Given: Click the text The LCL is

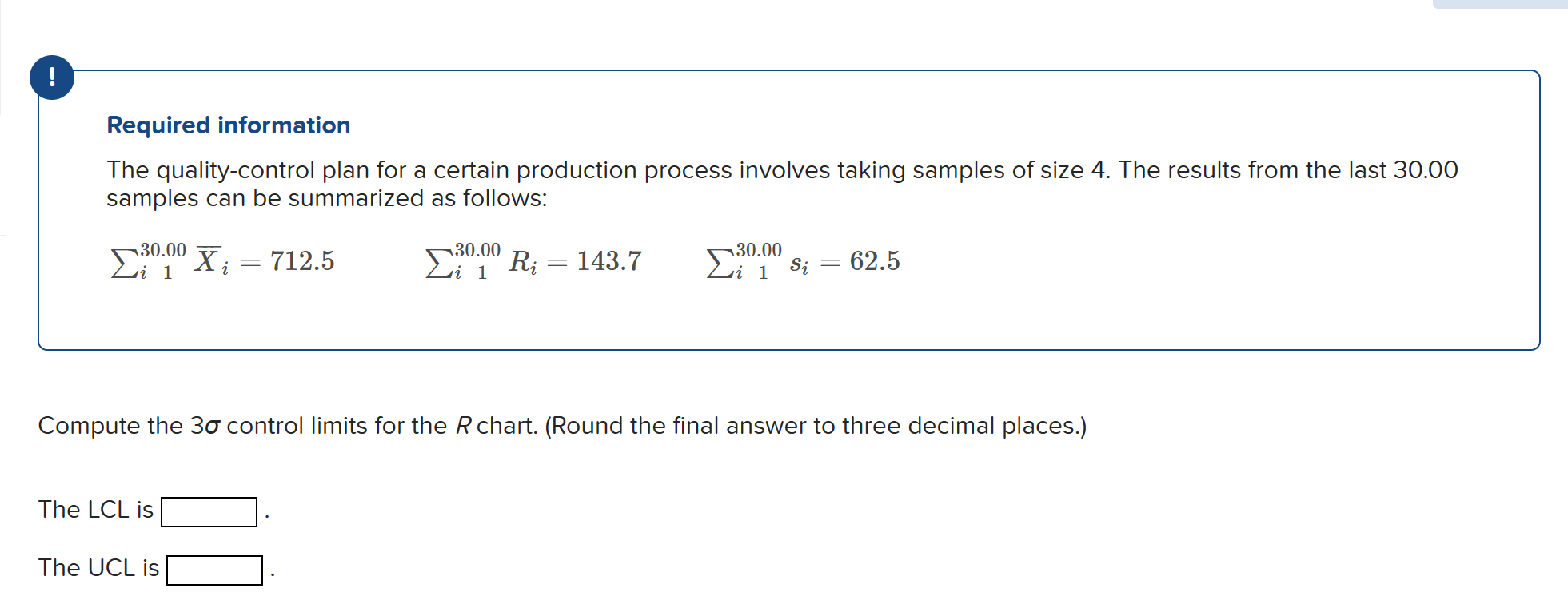Looking at the screenshot, I should pos(94,509).
